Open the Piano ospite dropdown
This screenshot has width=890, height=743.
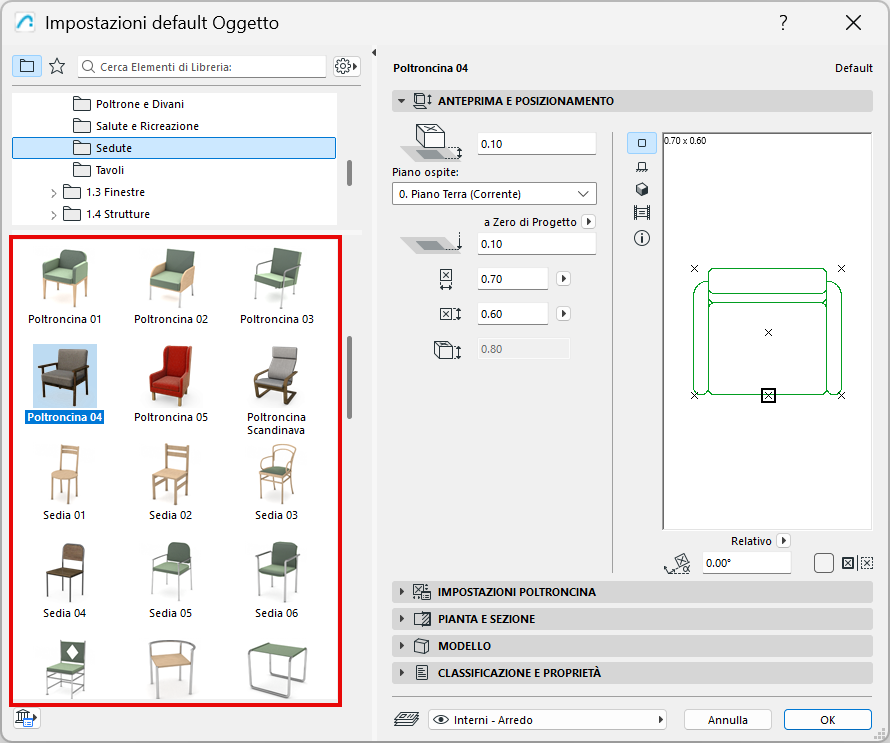click(x=494, y=194)
